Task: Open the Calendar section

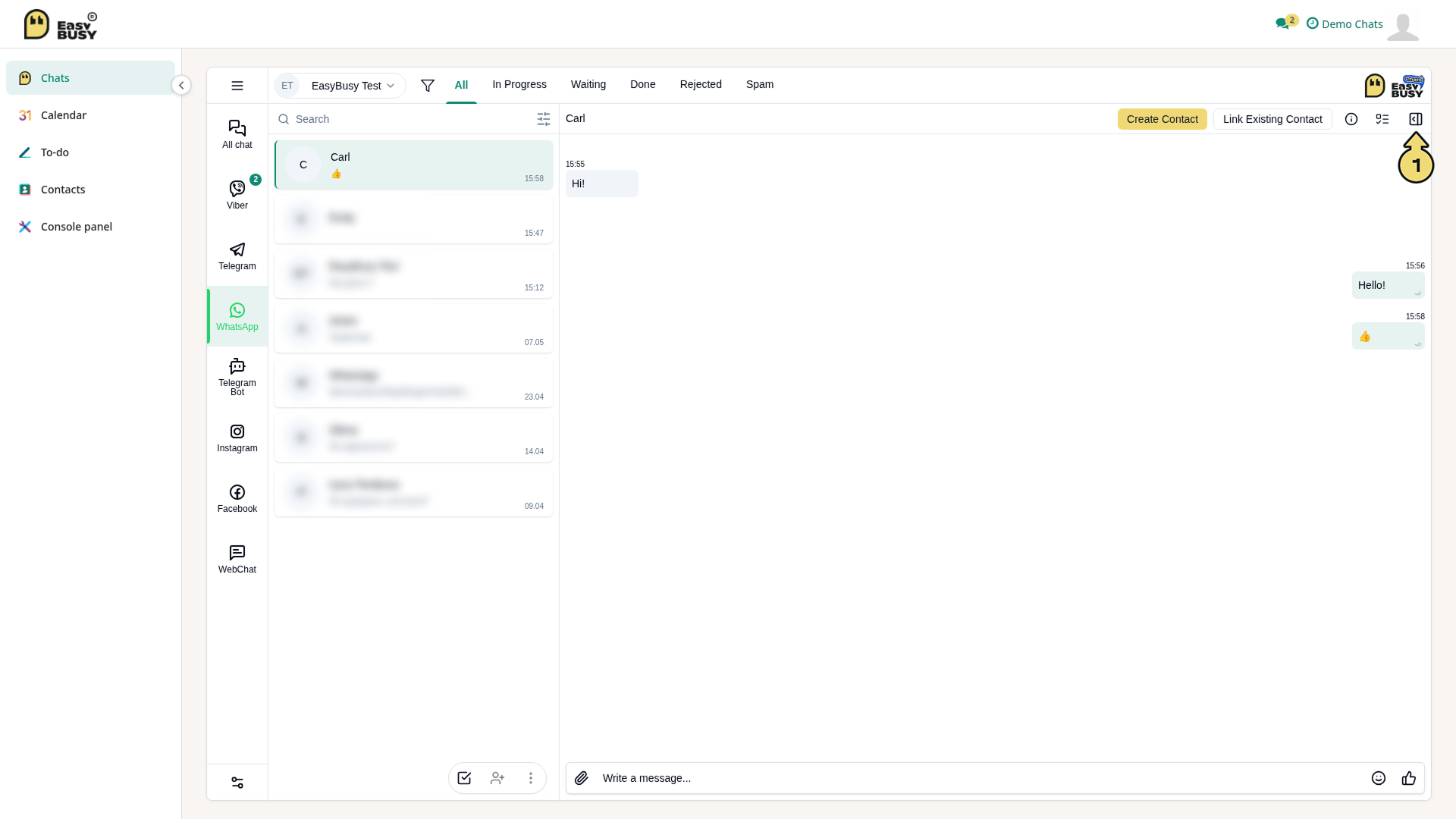Action: coord(90,115)
